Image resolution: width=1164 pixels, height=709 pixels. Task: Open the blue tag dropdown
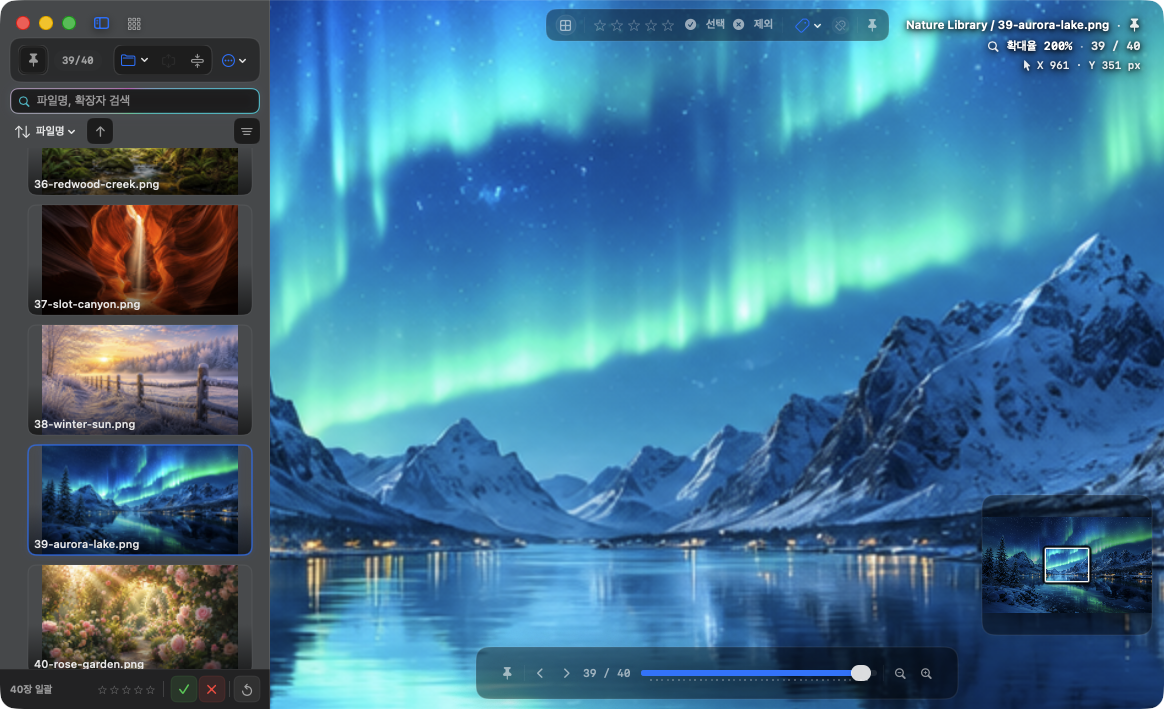(808, 25)
